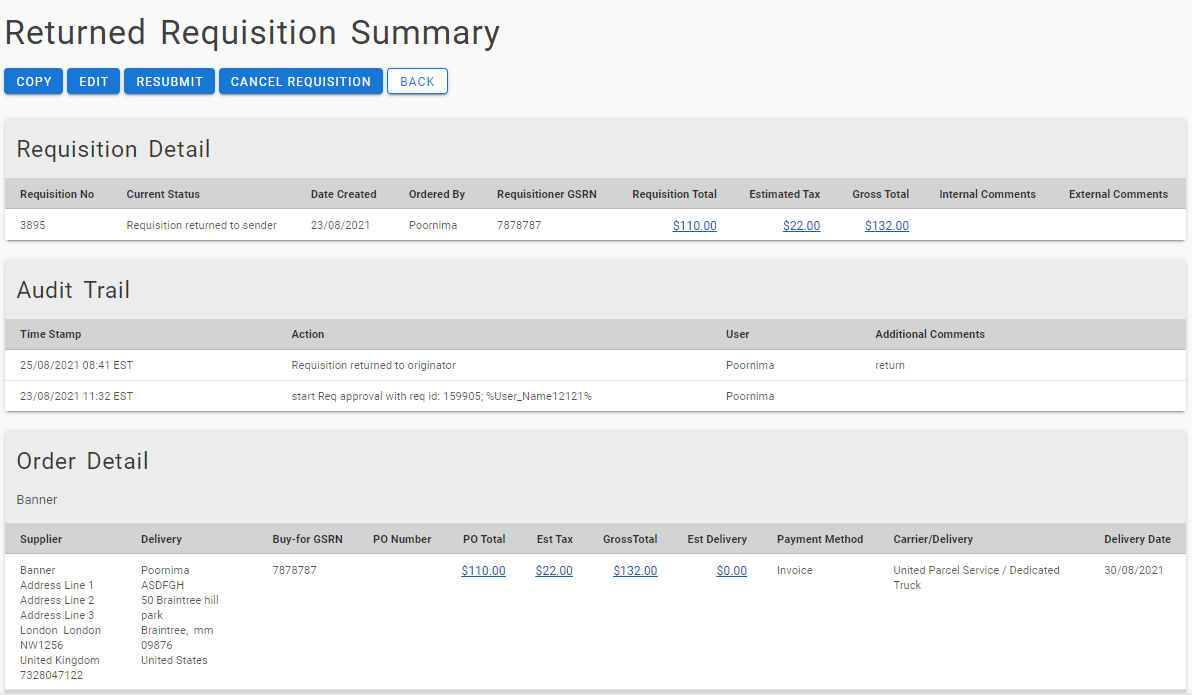Open the $0.00 Est Delivery link
The height and width of the screenshot is (695, 1192).
731,571
